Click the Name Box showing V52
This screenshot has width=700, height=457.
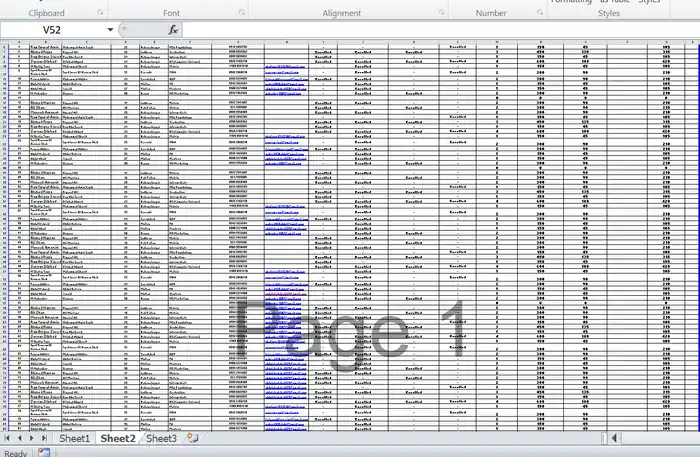(53, 30)
